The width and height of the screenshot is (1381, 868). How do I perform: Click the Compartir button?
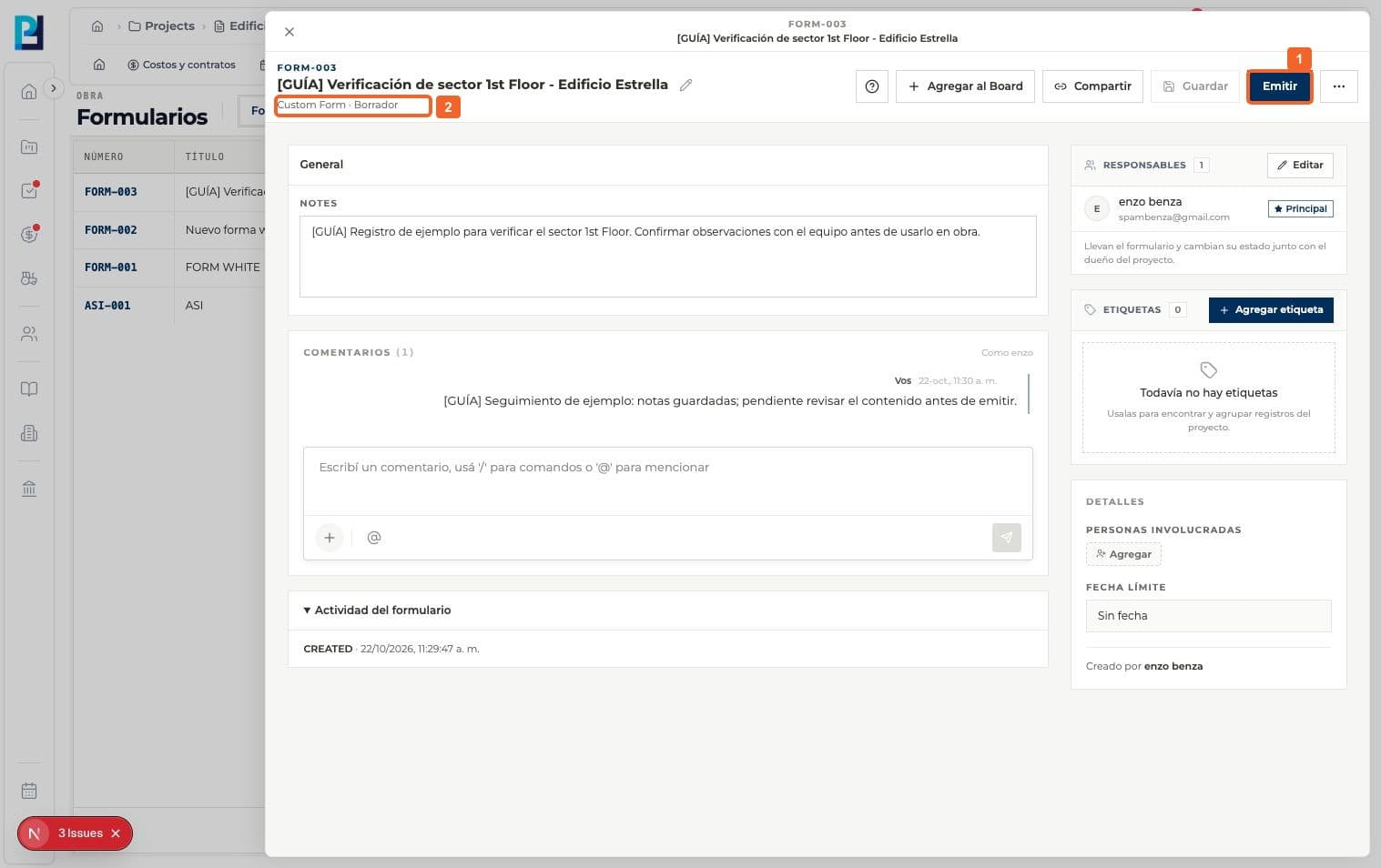coord(1092,86)
